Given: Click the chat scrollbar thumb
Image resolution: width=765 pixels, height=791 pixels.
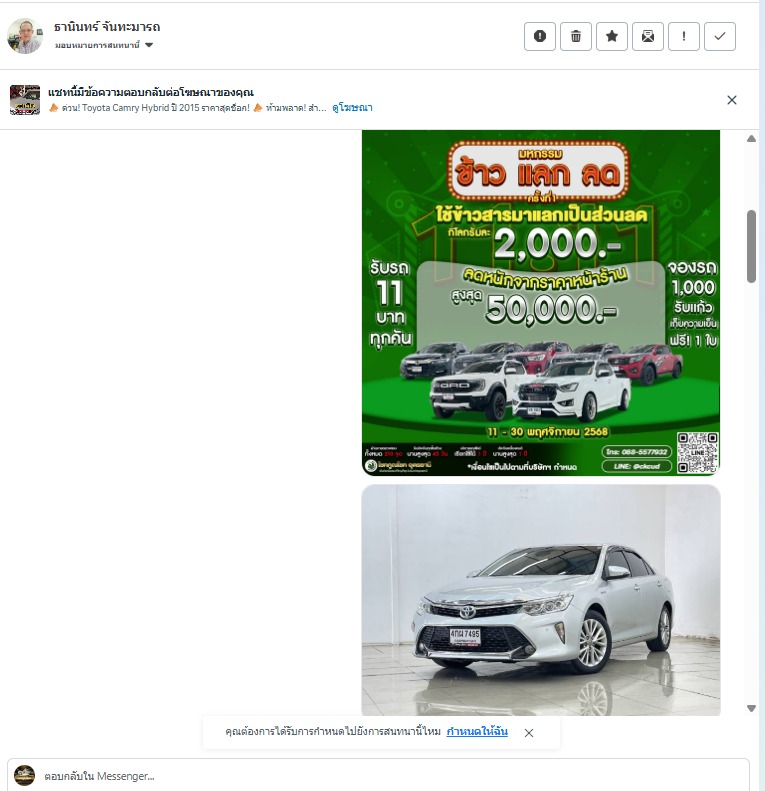Looking at the screenshot, I should click(x=751, y=246).
